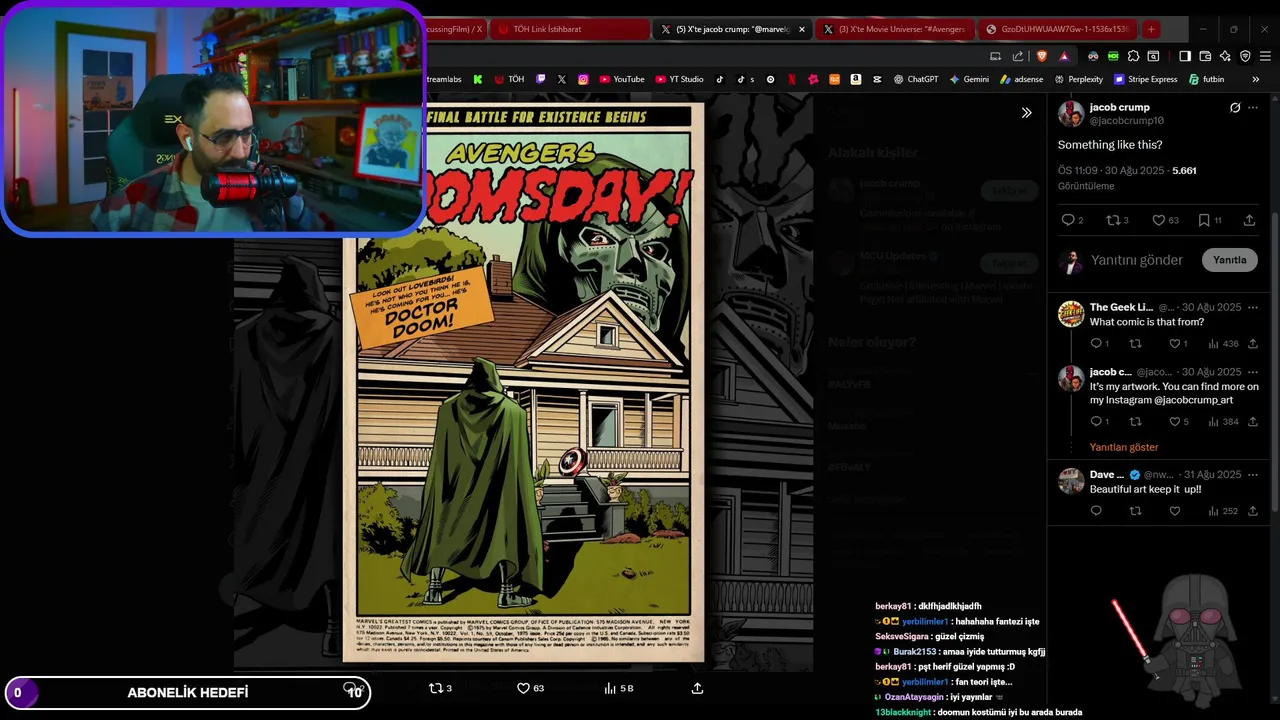Expand hidden bookmarks with the chevron

pyautogui.click(x=1256, y=79)
